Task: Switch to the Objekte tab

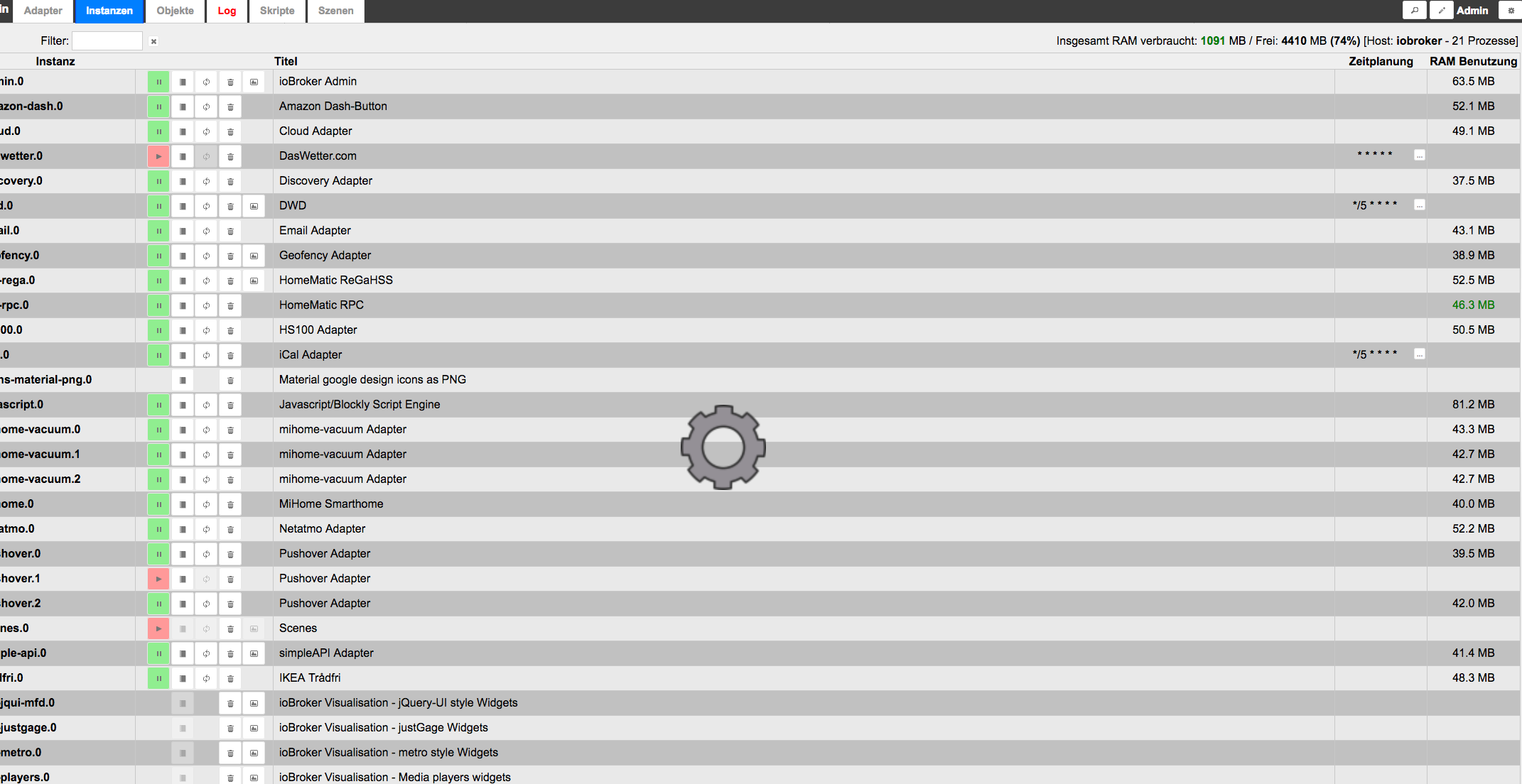Action: (x=175, y=11)
